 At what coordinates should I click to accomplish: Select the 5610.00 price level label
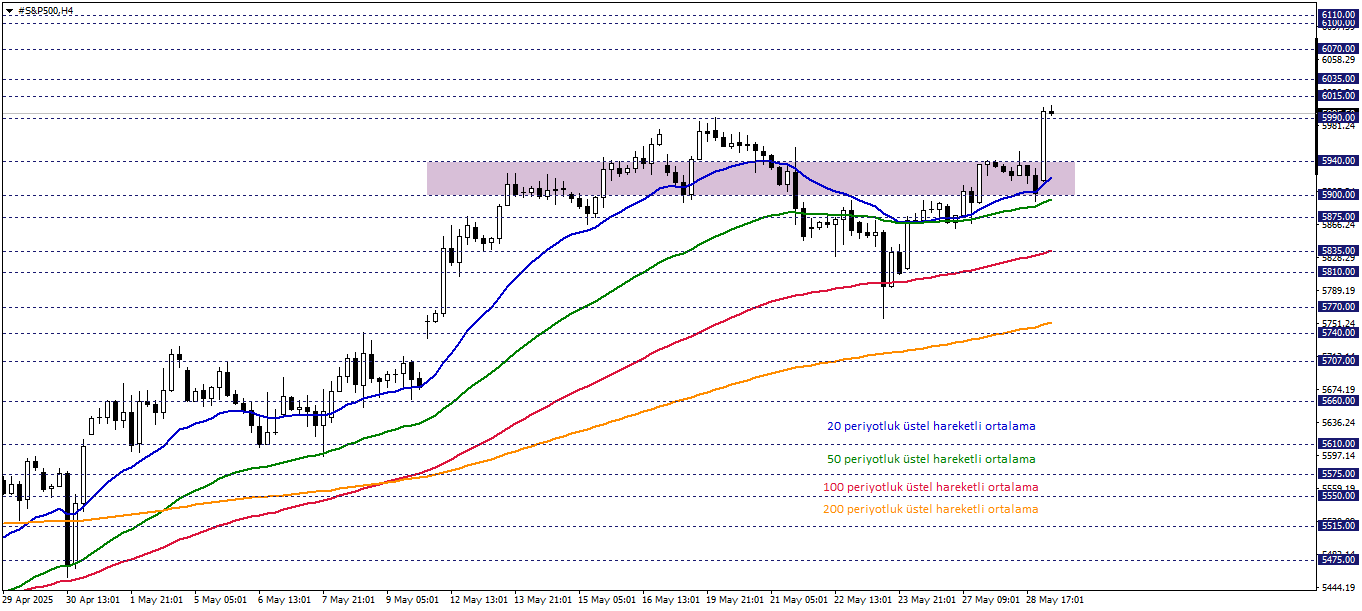point(1337,444)
